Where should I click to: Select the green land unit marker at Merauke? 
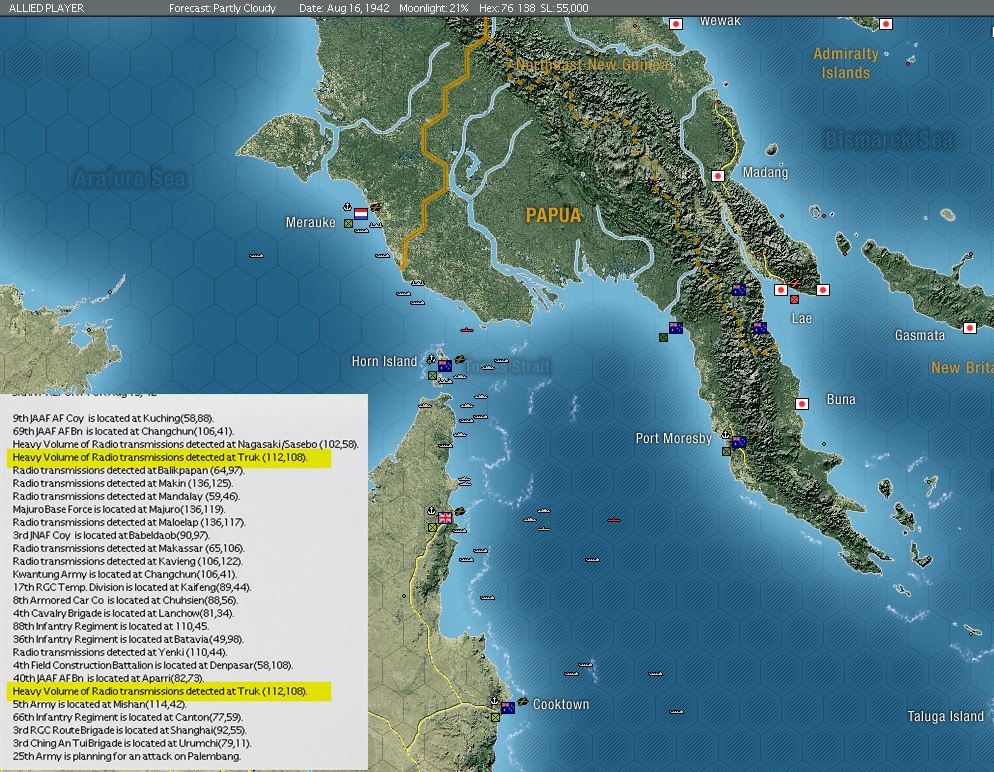click(x=348, y=223)
